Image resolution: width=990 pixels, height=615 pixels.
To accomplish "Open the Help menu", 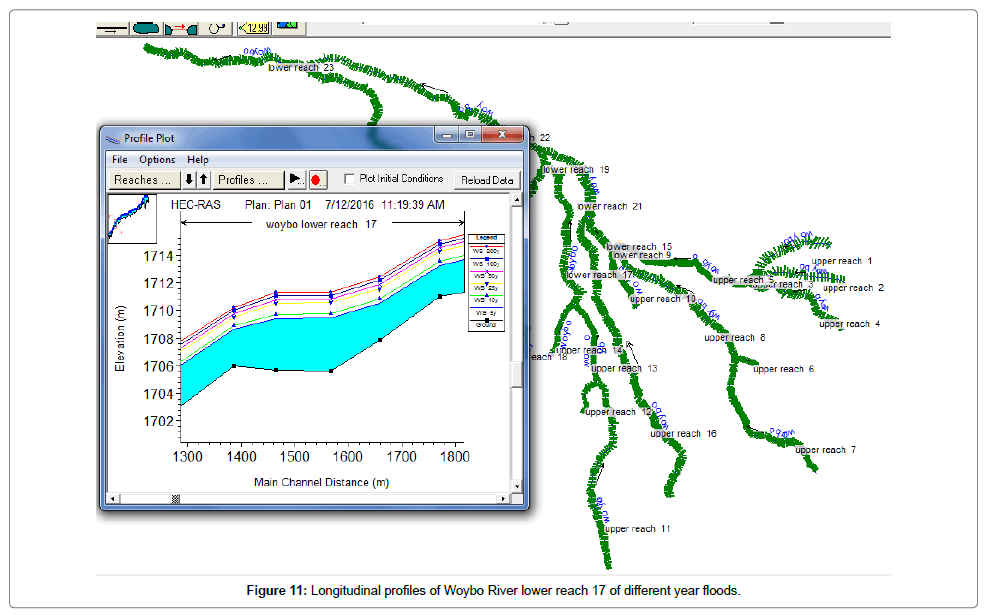I will [x=198, y=160].
